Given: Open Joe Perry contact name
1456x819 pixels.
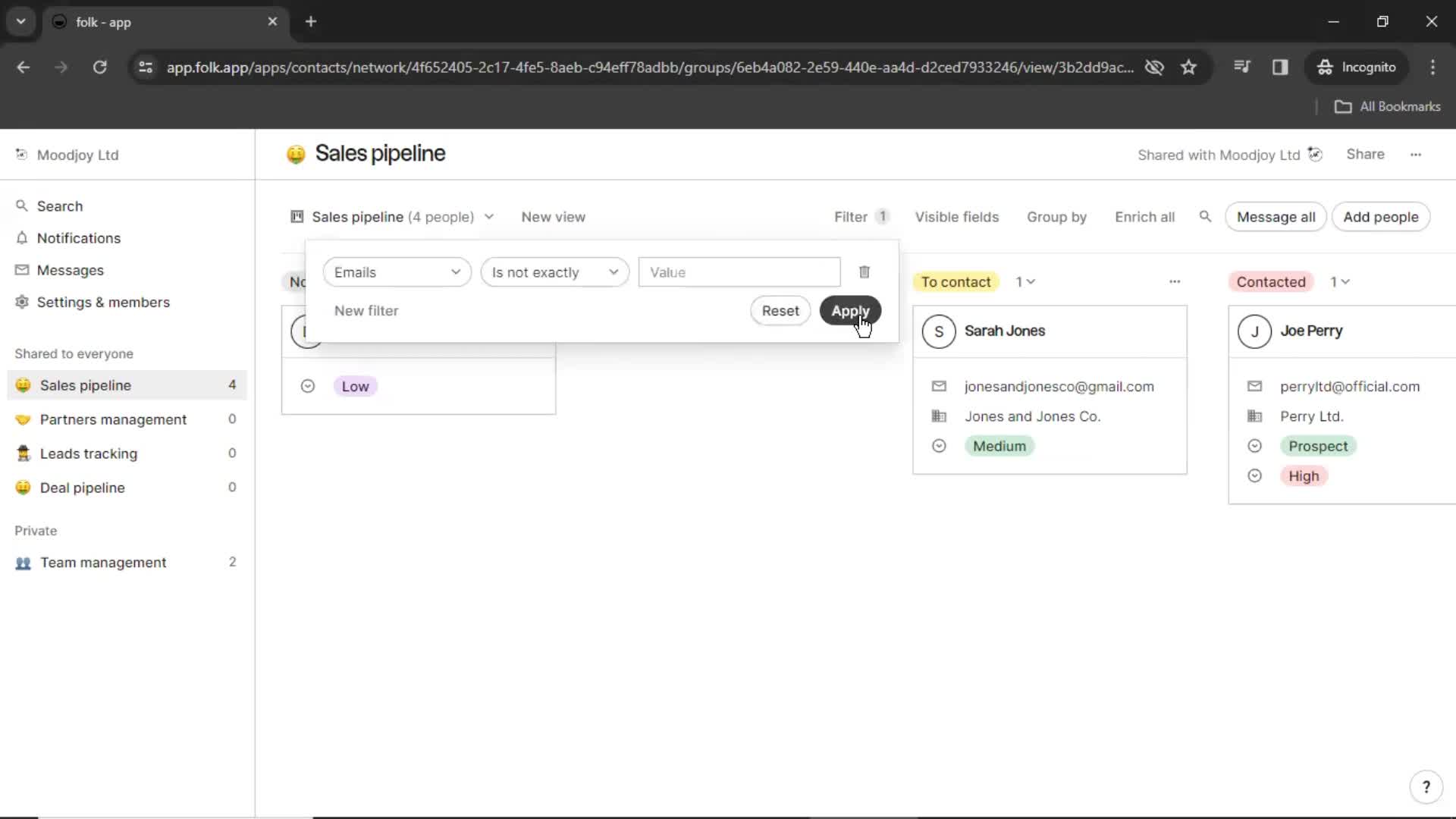Looking at the screenshot, I should (x=1311, y=331).
